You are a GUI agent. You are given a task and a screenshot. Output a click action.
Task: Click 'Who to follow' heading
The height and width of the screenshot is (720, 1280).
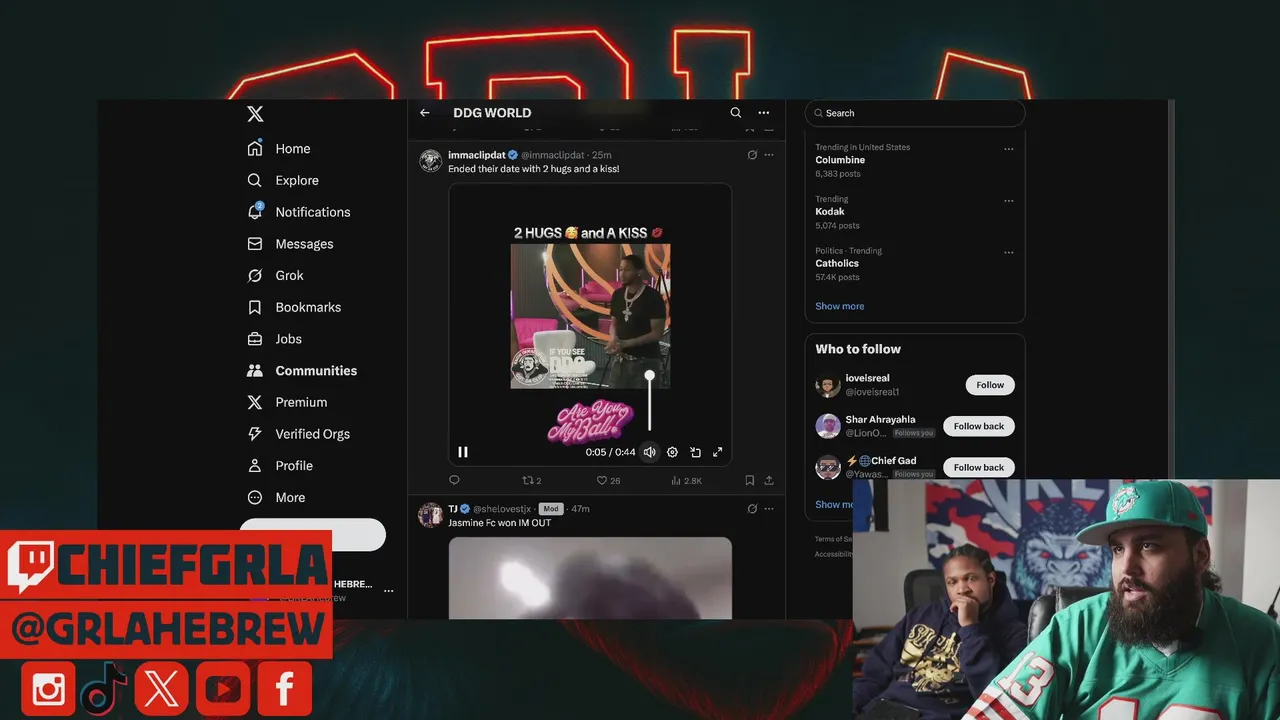coord(858,349)
